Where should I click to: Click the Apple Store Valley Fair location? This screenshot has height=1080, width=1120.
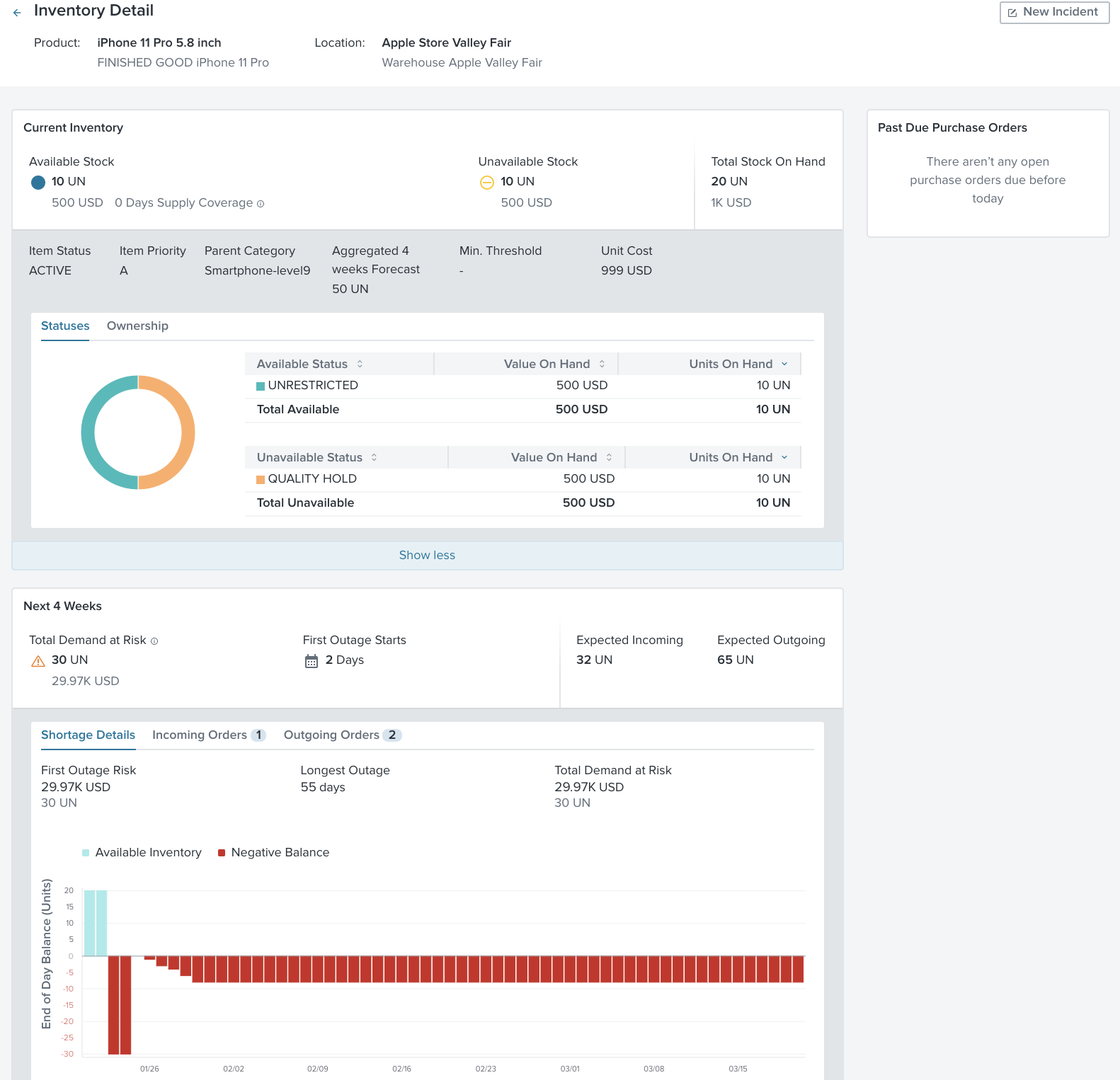[447, 42]
